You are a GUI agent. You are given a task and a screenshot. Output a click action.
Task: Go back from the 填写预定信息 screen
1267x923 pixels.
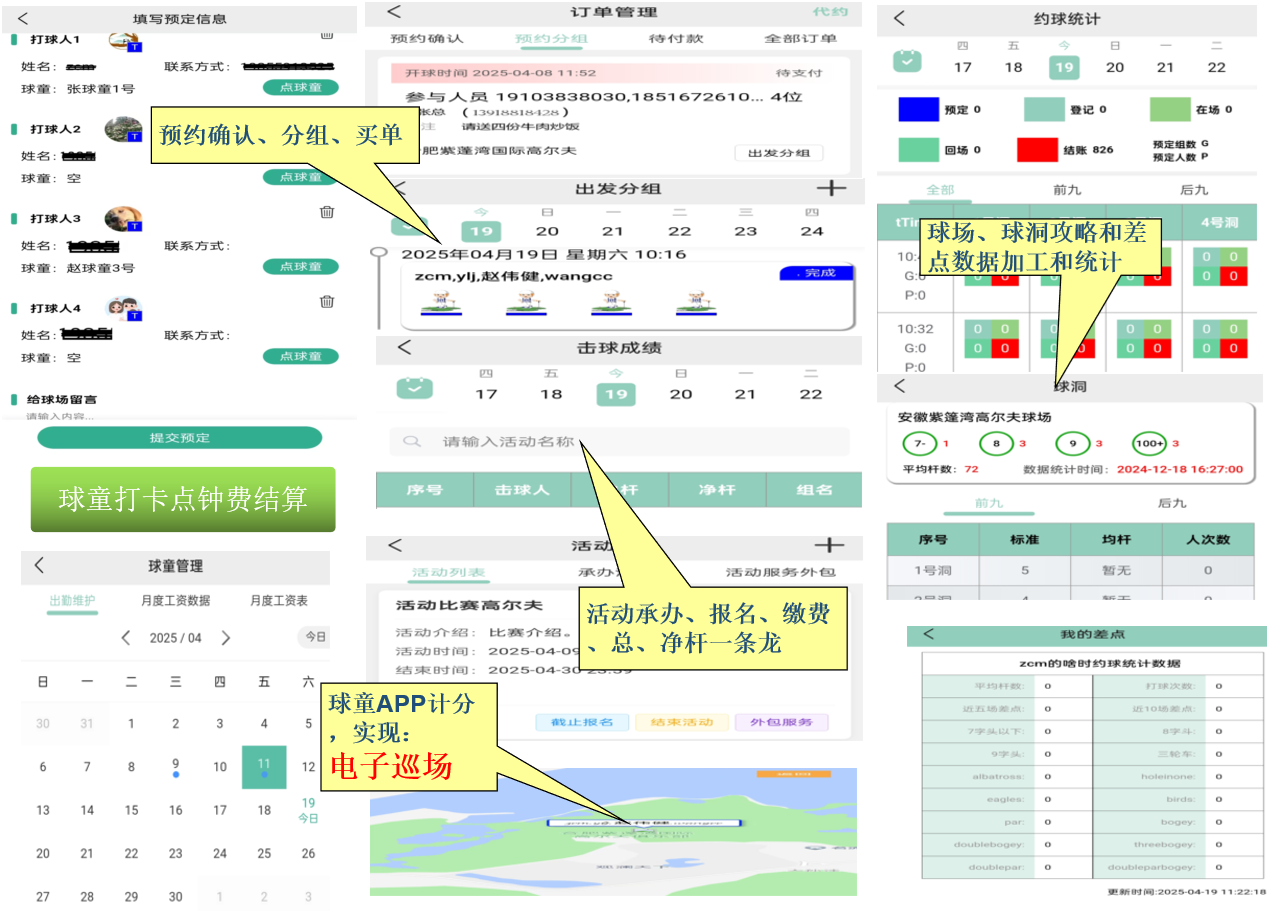tap(23, 18)
